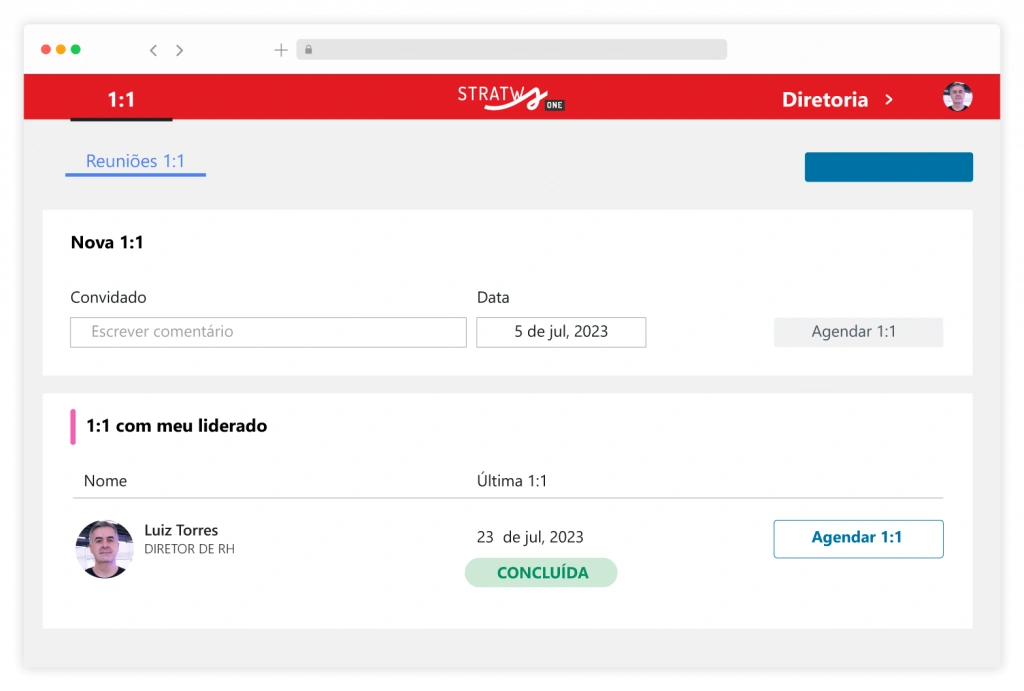Click the browser back arrow
The width and height of the screenshot is (1024, 691).
[153, 50]
